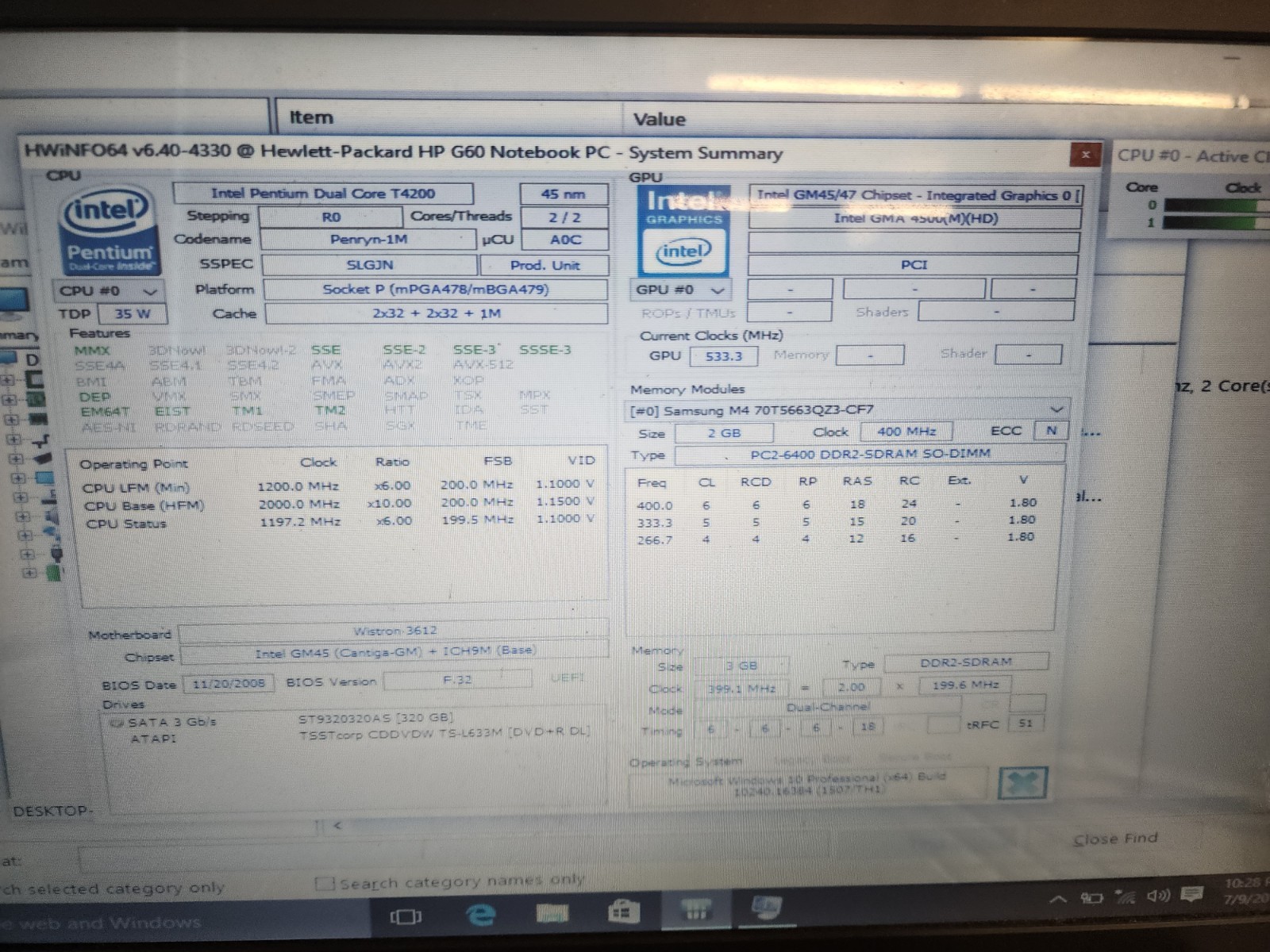The width and height of the screenshot is (1270, 952).
Task: Open File Explorer from the taskbar
Action: (x=552, y=913)
